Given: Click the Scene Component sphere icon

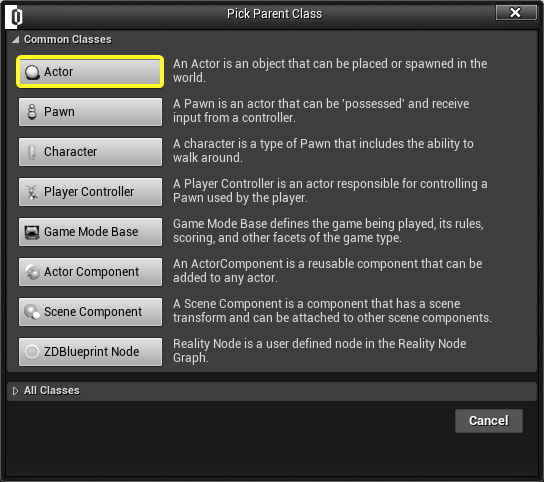Looking at the screenshot, I should (x=32, y=312).
